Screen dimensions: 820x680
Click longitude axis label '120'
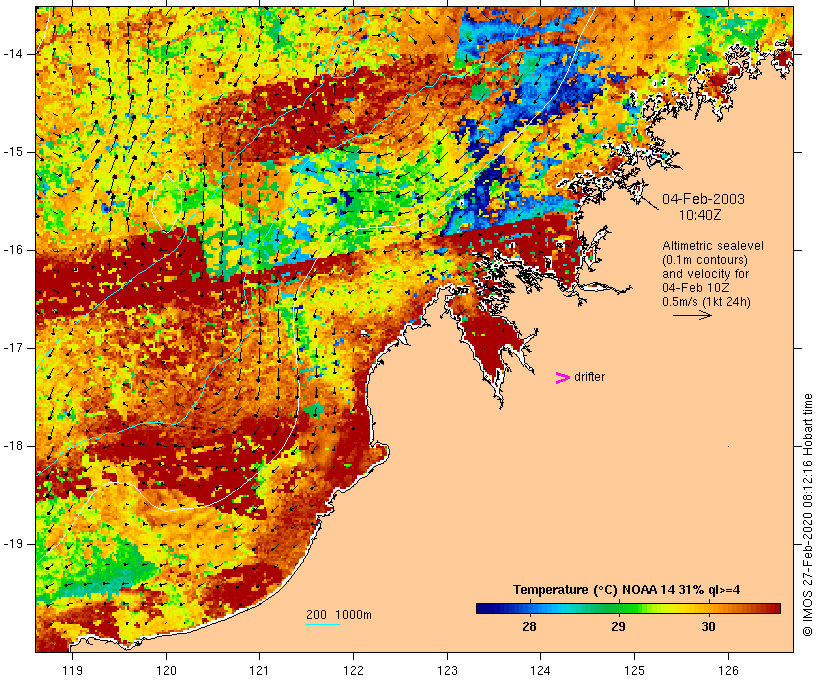tap(166, 670)
